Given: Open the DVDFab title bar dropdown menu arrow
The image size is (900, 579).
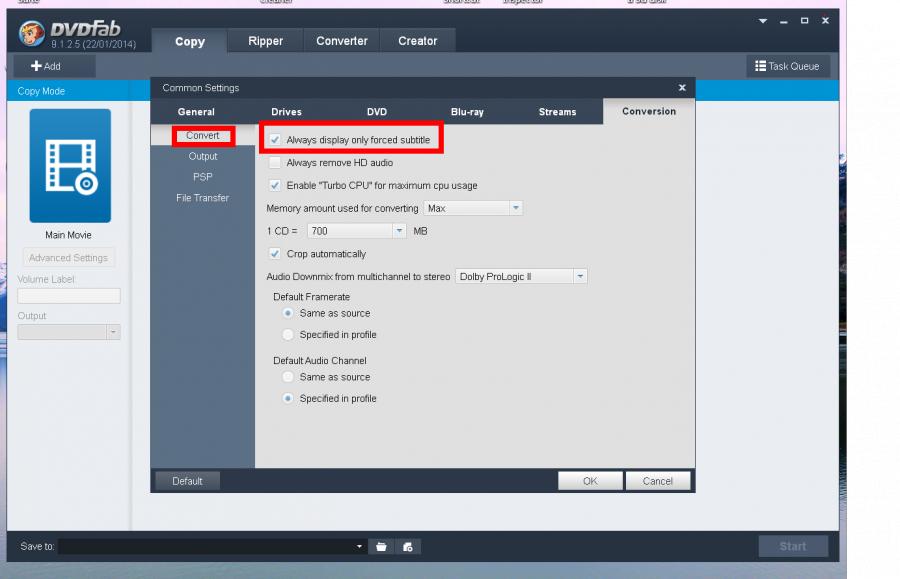Looking at the screenshot, I should pyautogui.click(x=763, y=21).
